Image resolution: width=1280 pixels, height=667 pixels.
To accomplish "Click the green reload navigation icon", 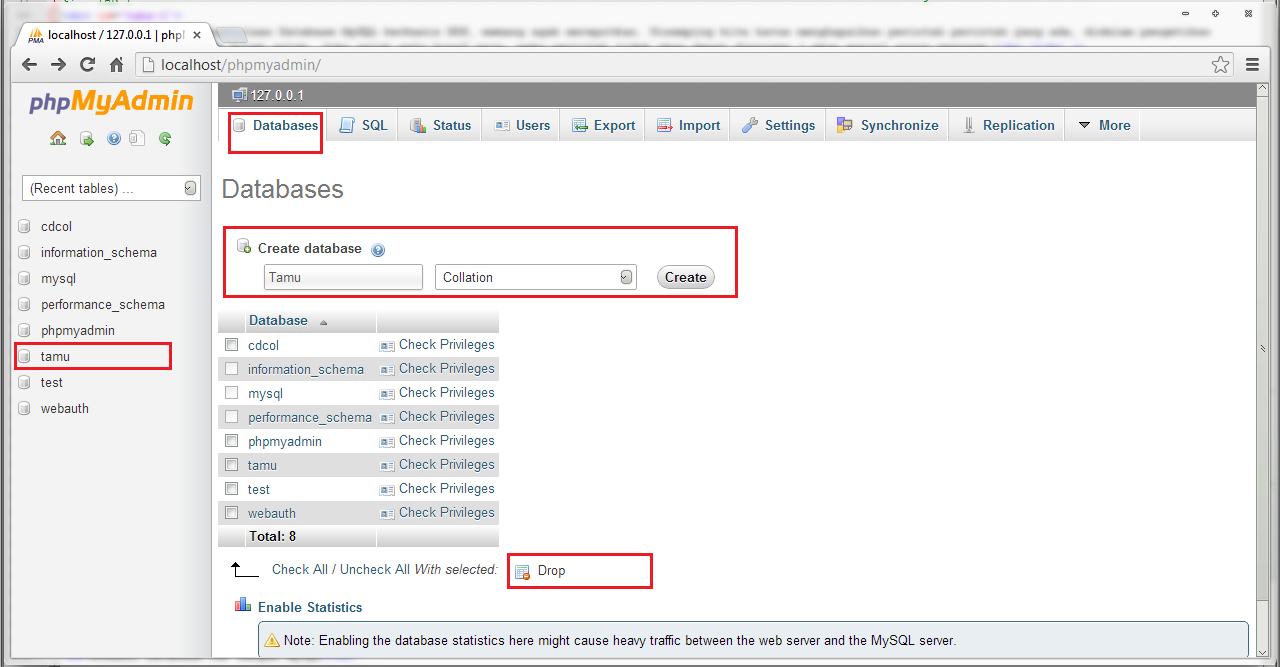I will [165, 139].
